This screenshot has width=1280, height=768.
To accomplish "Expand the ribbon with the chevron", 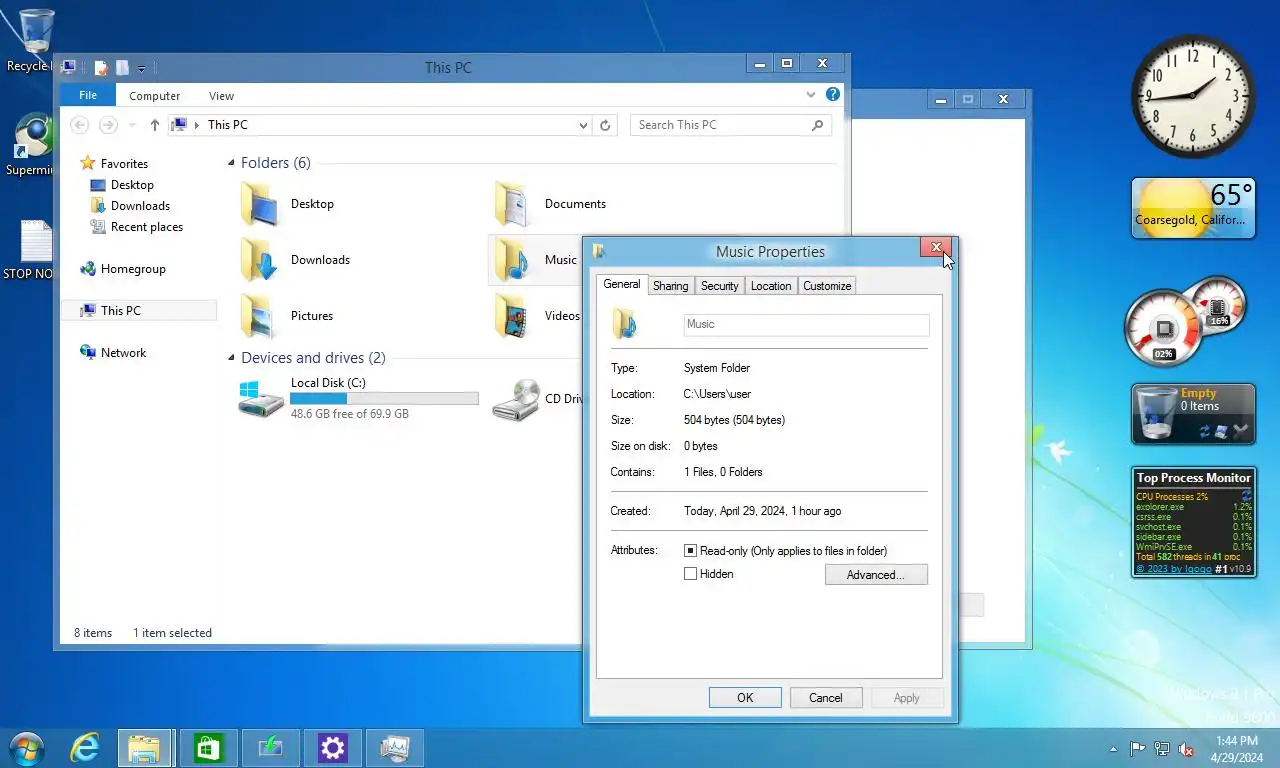I will click(811, 95).
